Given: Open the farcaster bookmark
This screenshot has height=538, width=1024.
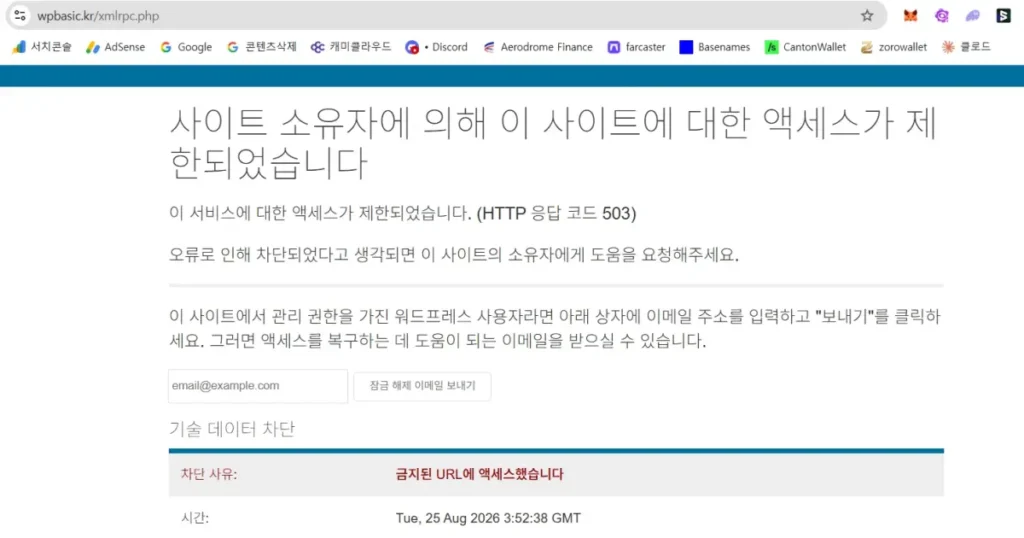Looking at the screenshot, I should [637, 47].
